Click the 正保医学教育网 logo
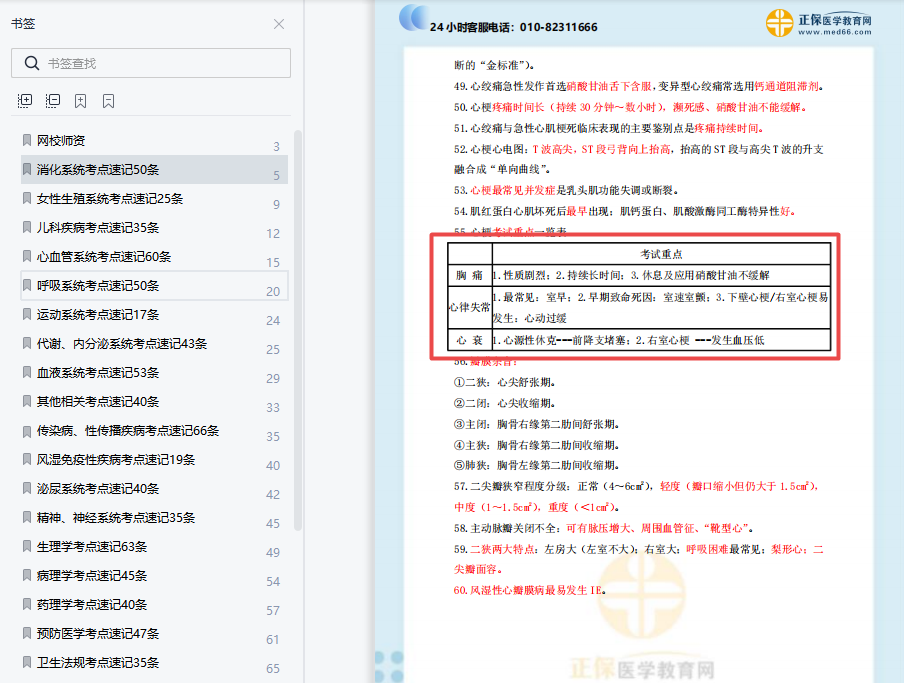 (778, 22)
